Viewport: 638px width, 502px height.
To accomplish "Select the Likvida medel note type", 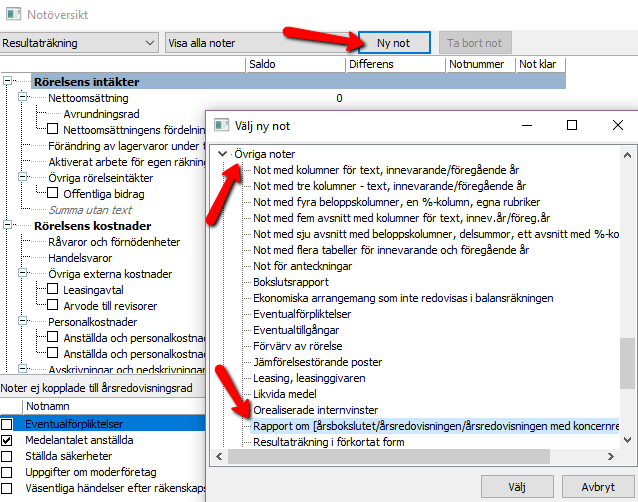I will 285,394.
